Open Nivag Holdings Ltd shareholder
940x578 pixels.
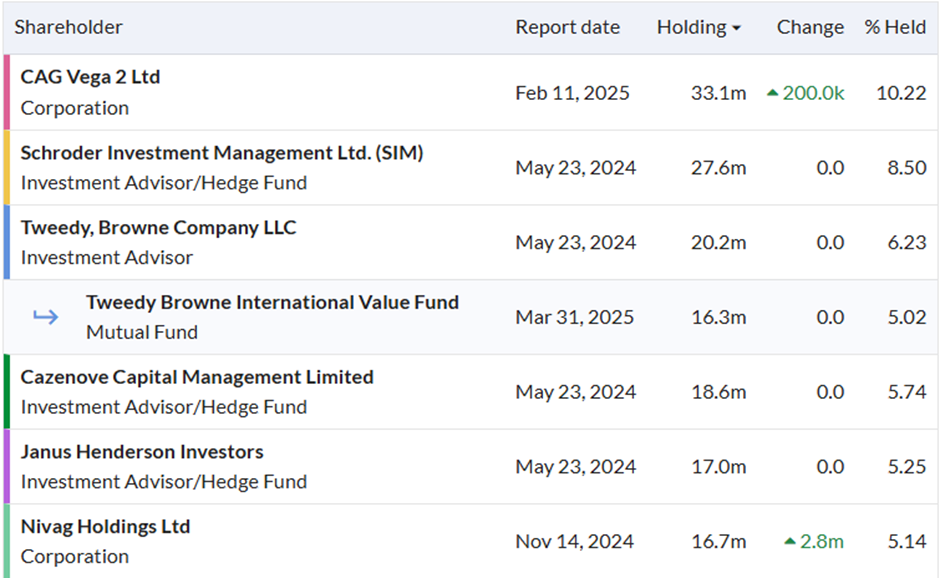[106, 526]
